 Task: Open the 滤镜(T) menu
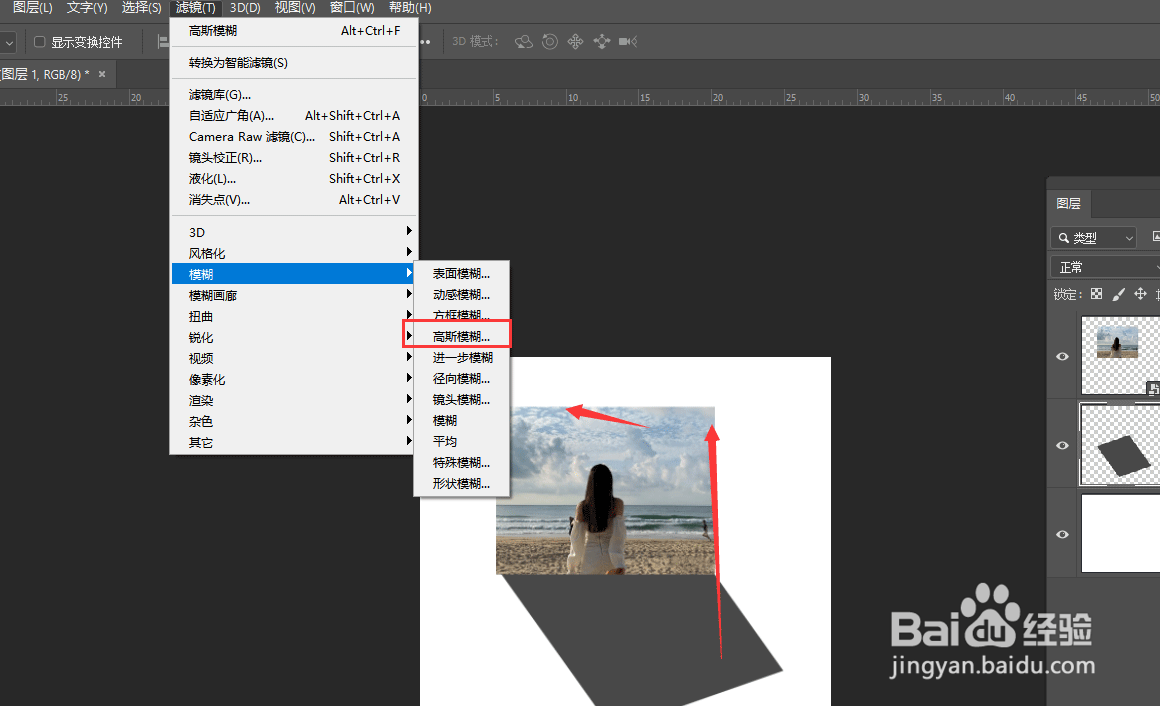tap(195, 7)
